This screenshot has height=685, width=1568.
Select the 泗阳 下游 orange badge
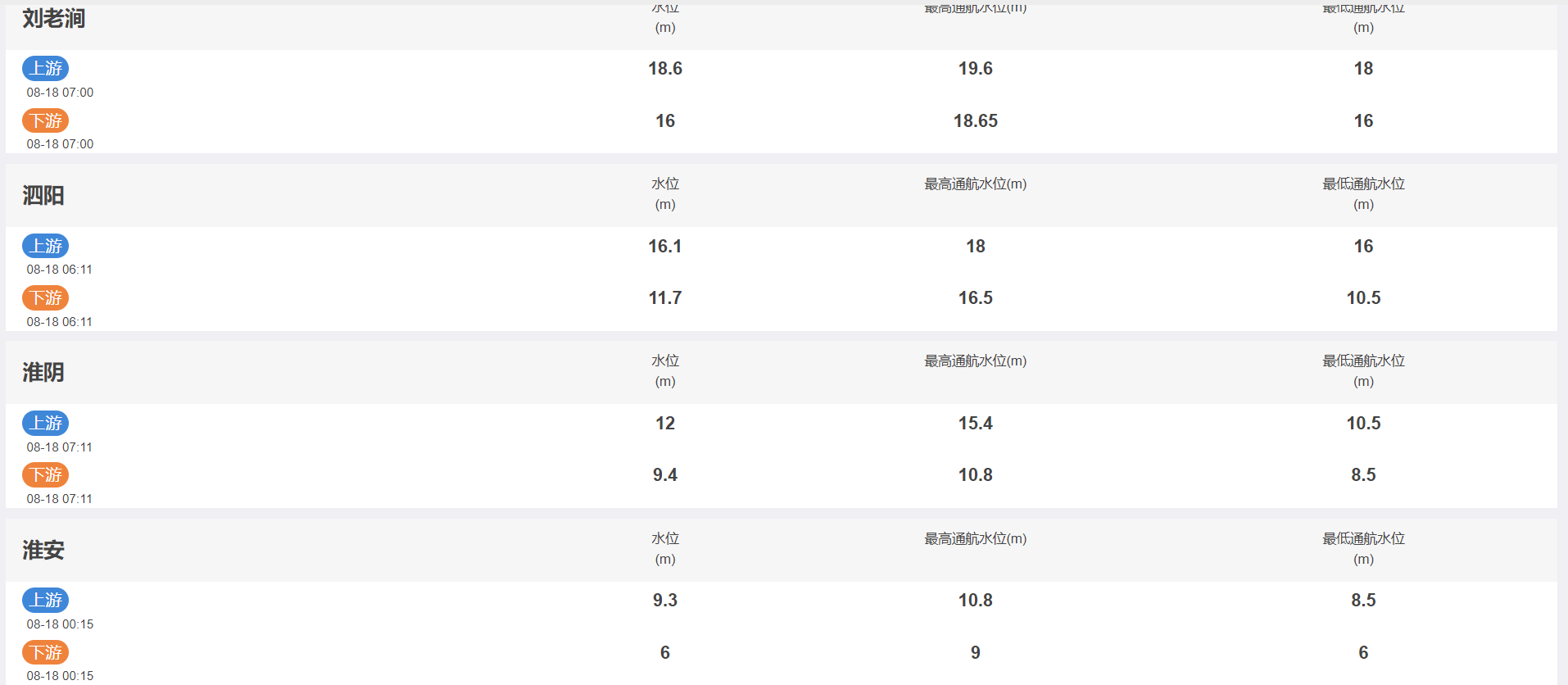click(45, 298)
